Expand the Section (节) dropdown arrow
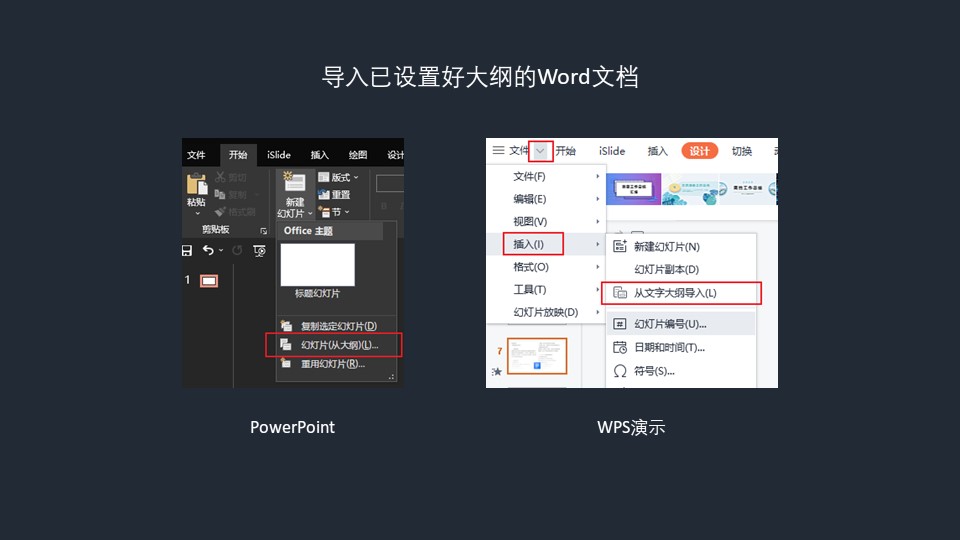The width and height of the screenshot is (960, 540). [347, 212]
